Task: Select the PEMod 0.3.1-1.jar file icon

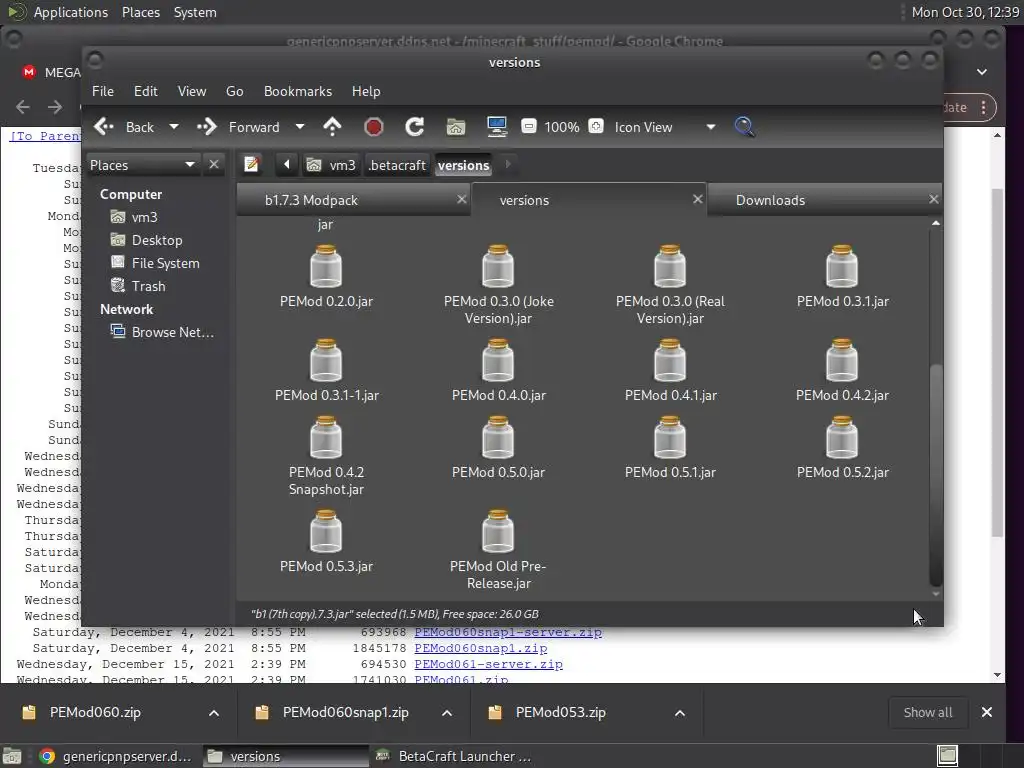Action: click(x=326, y=360)
